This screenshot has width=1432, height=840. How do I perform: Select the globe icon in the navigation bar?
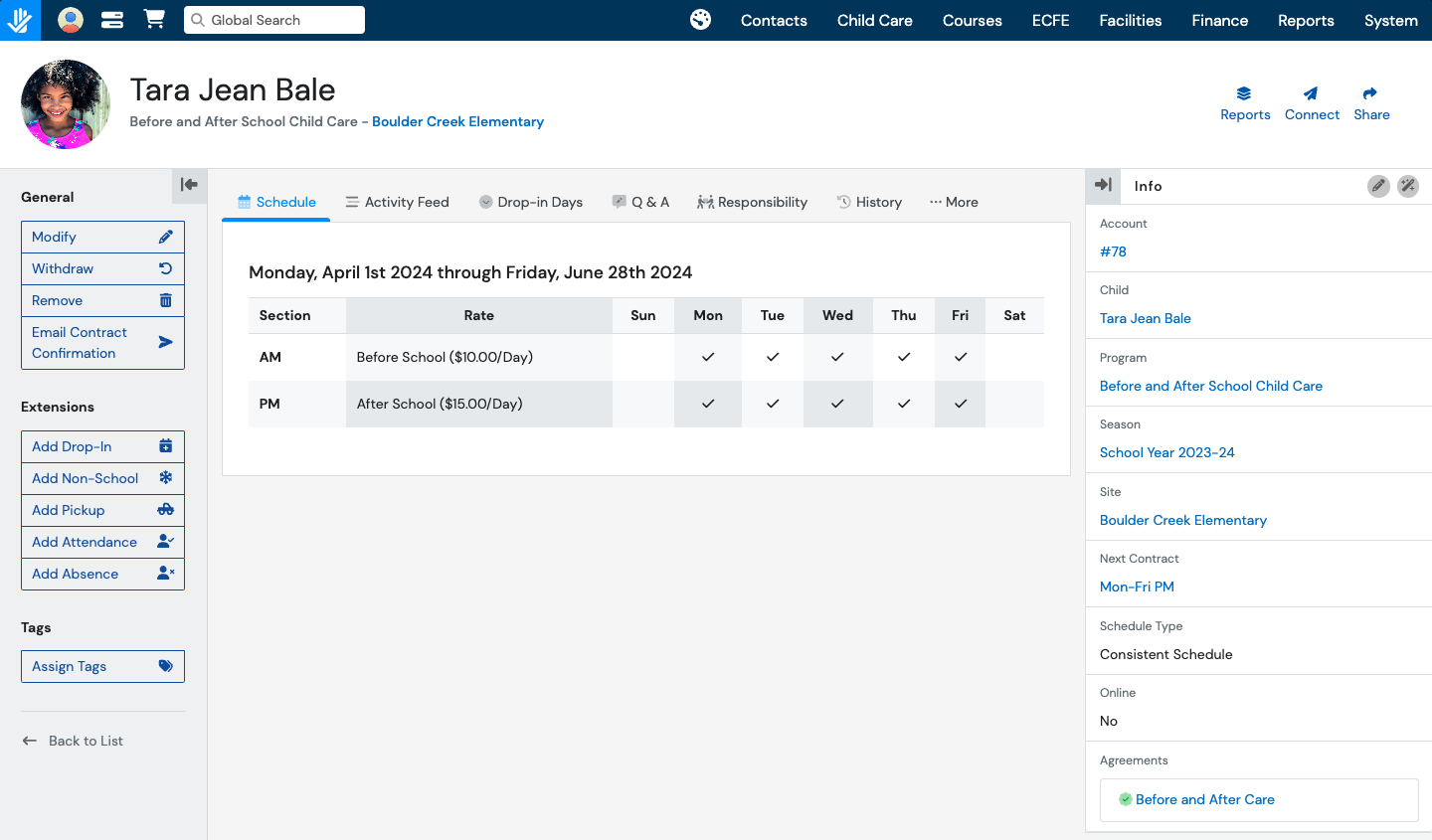pos(701,19)
